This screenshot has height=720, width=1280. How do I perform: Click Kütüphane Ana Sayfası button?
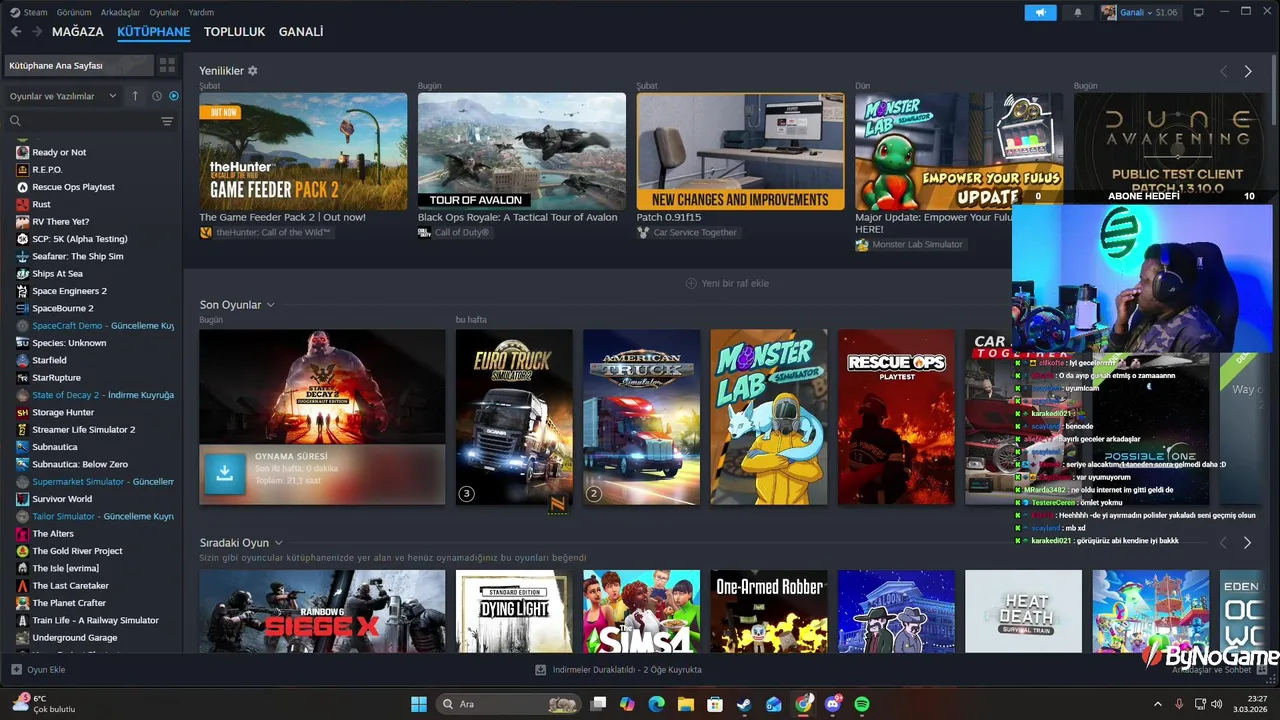(x=78, y=65)
